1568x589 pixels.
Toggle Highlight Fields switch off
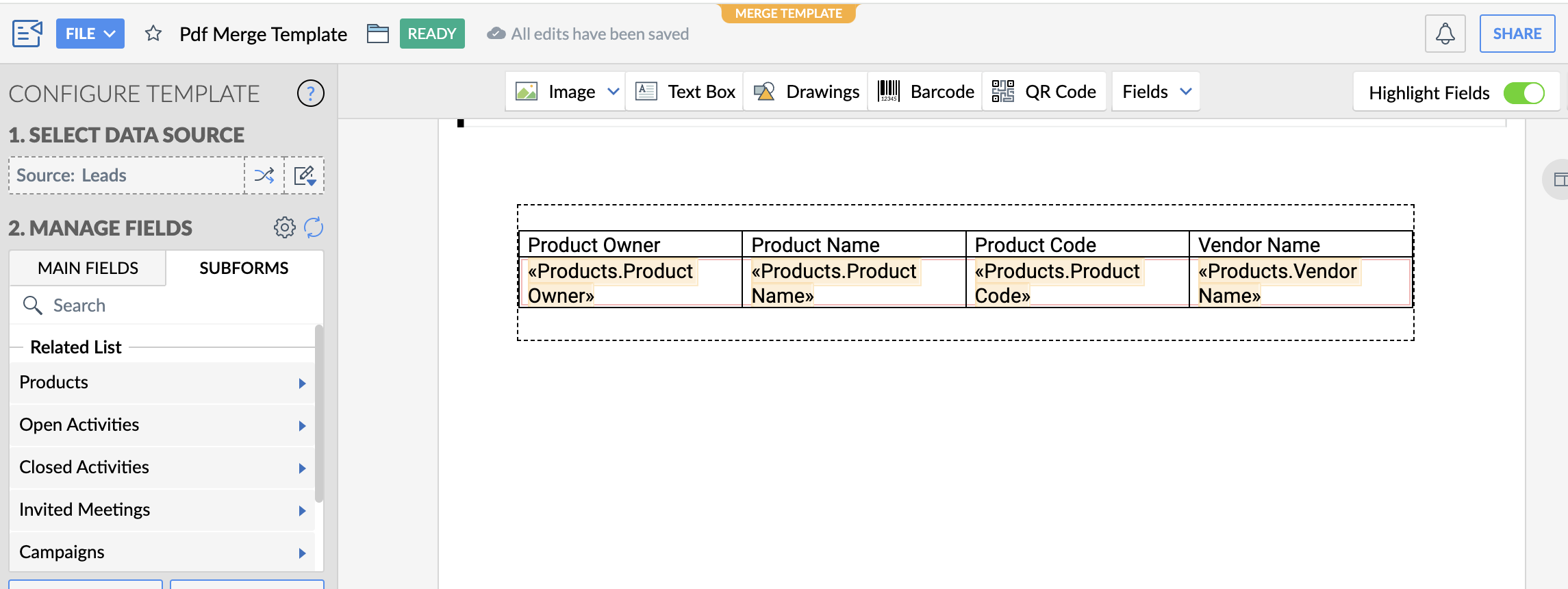coord(1523,93)
